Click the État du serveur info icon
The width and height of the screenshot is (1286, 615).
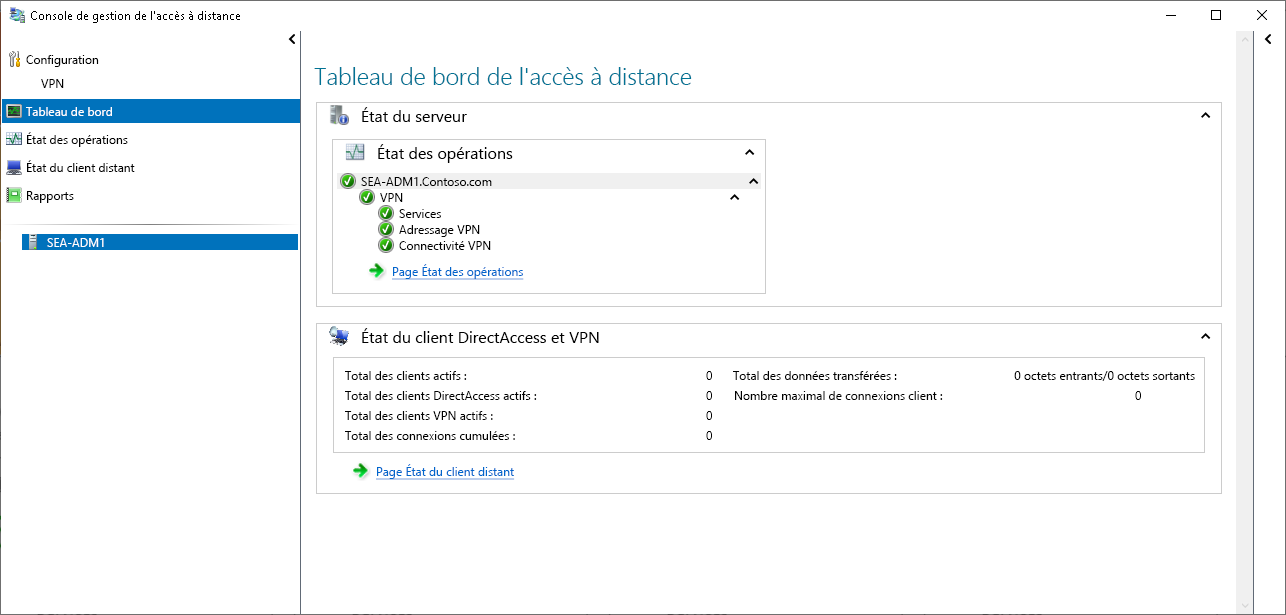339,116
